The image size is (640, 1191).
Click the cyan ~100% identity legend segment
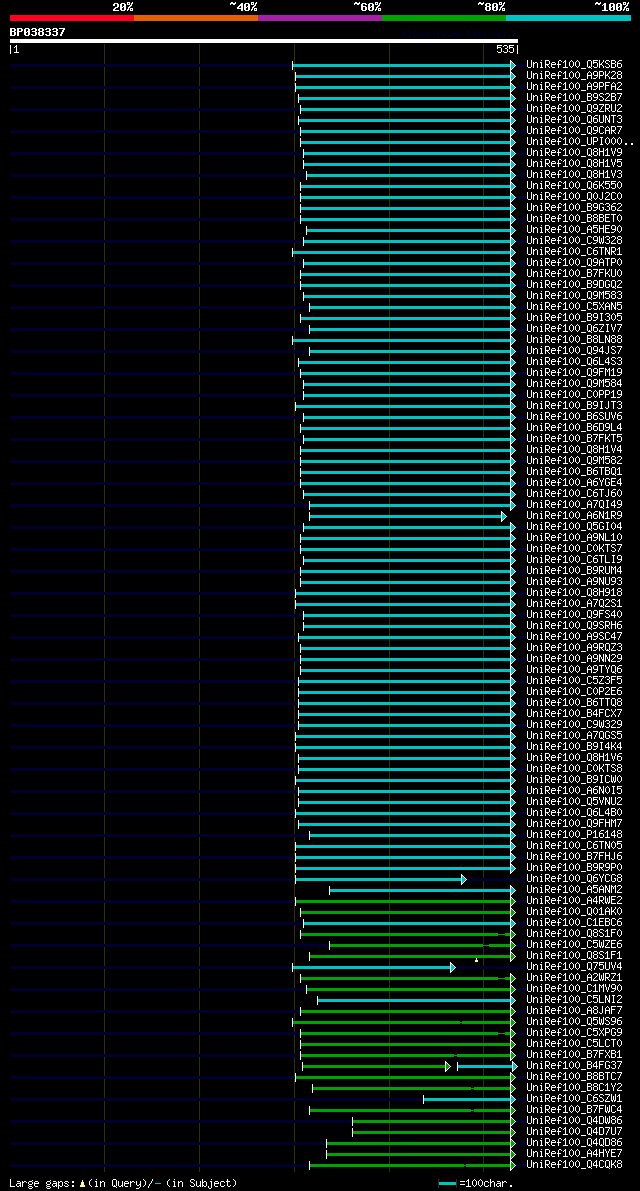click(x=569, y=17)
